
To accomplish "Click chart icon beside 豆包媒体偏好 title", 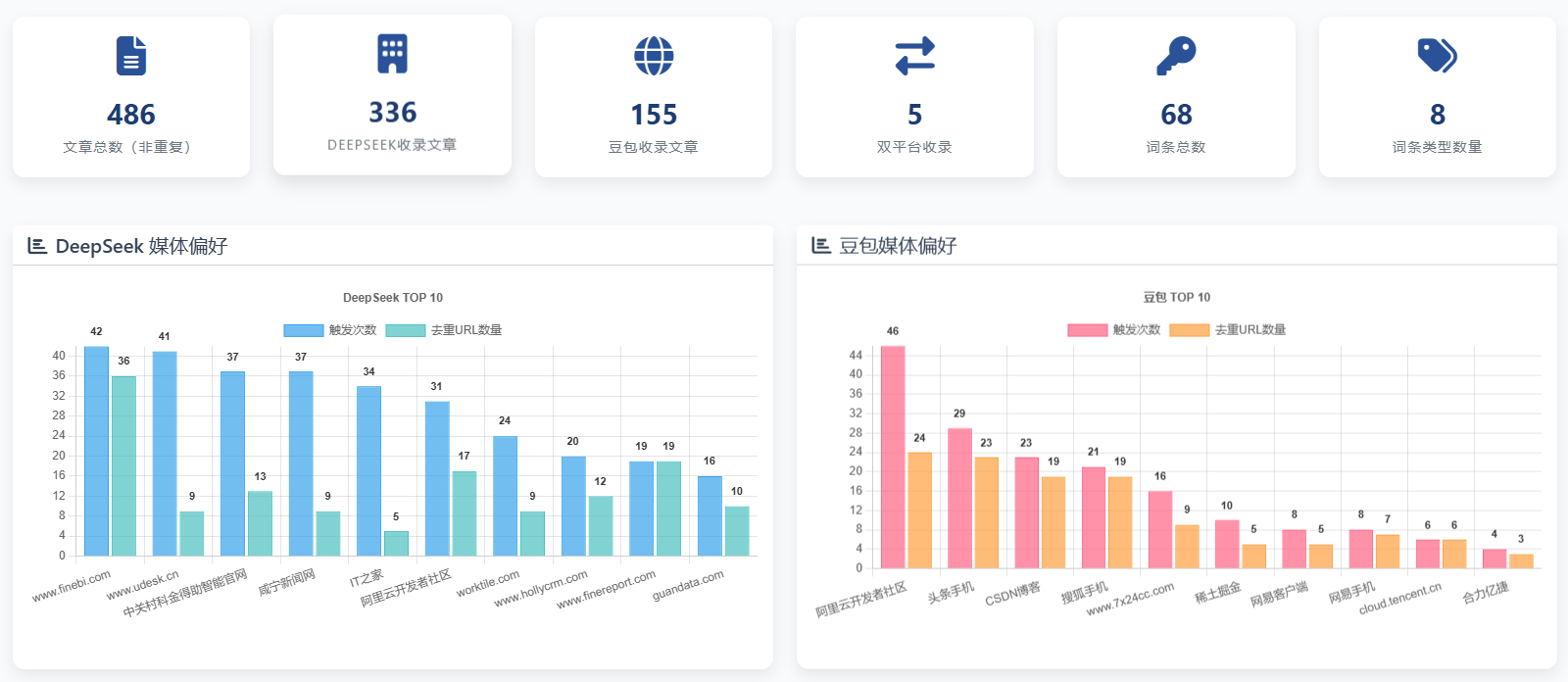I will [x=821, y=246].
